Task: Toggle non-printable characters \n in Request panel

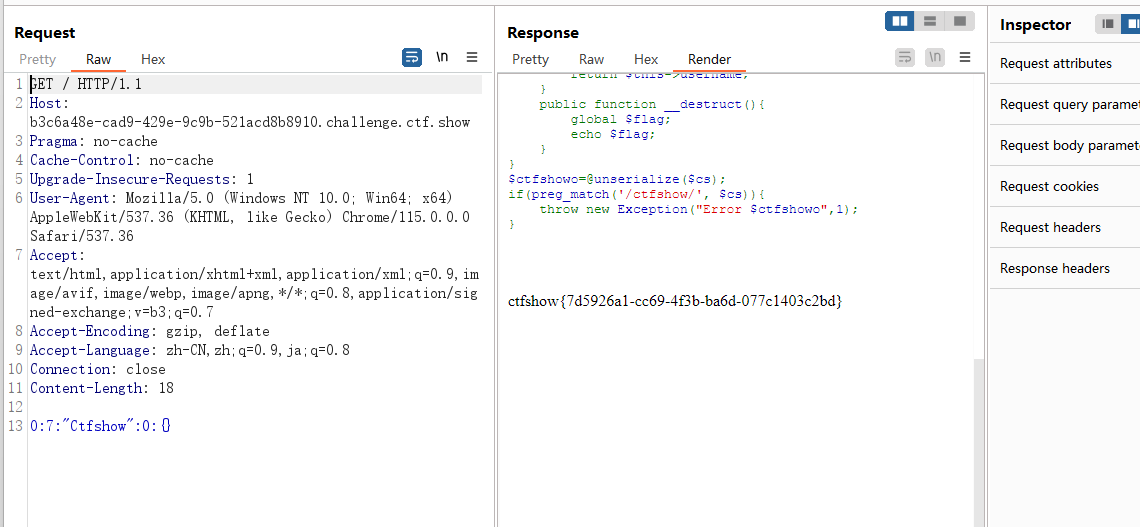Action: (442, 57)
